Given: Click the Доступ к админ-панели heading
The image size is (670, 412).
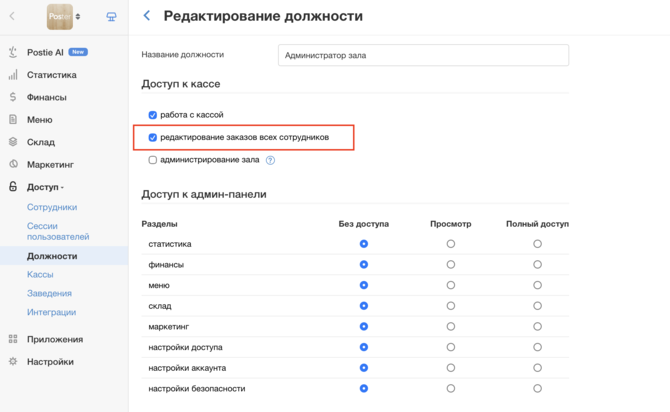Looking at the screenshot, I should 204,194.
